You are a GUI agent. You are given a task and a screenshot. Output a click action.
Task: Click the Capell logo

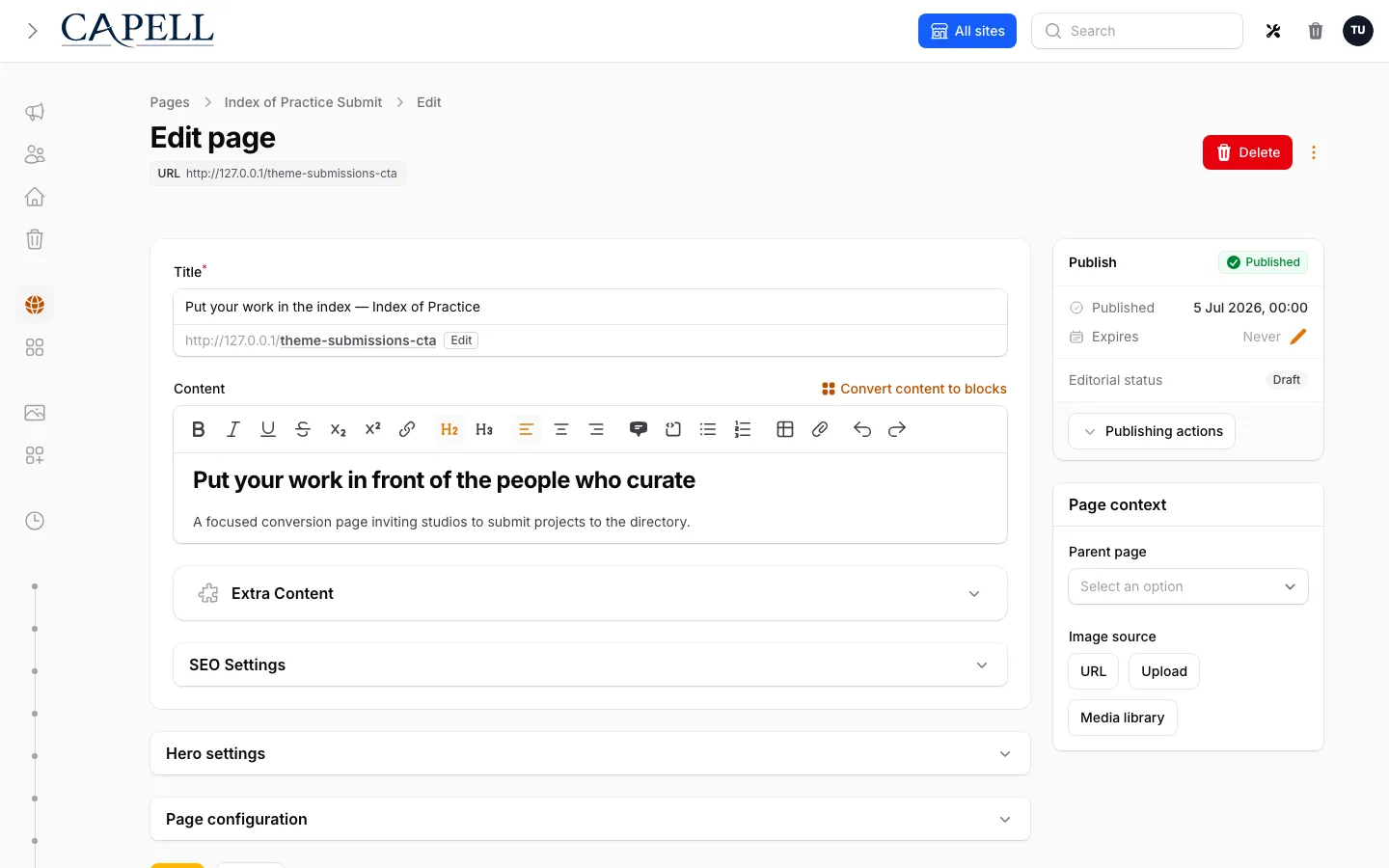[x=137, y=30]
